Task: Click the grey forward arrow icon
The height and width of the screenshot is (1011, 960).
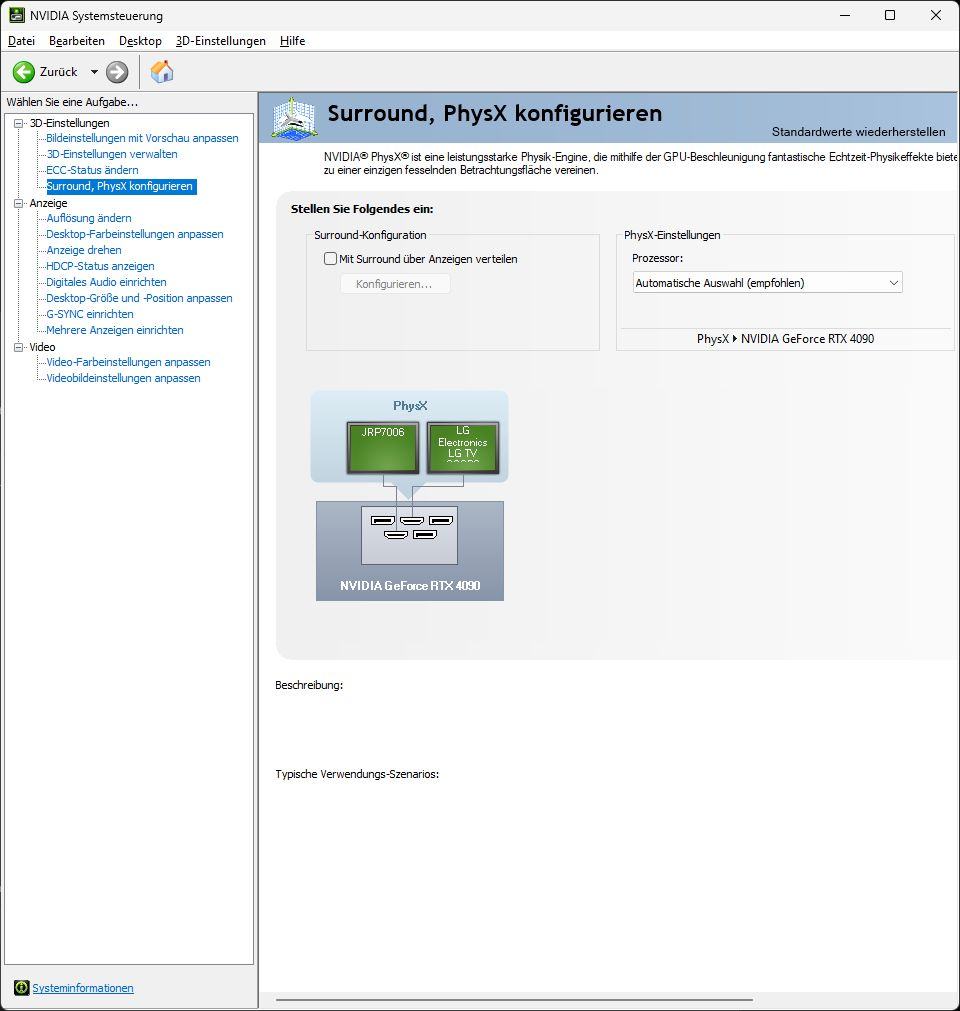Action: tap(117, 72)
